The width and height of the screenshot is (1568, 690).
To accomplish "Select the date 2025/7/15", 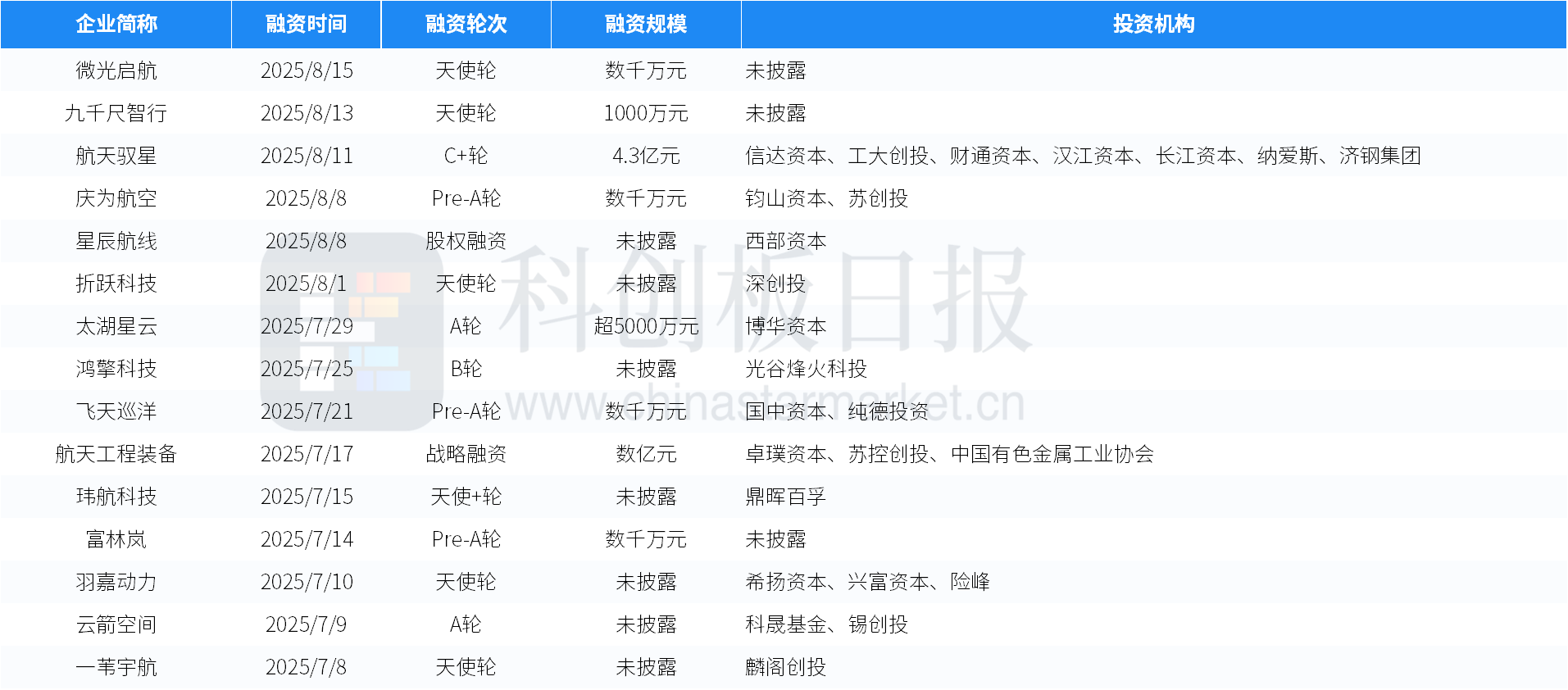I will point(307,497).
